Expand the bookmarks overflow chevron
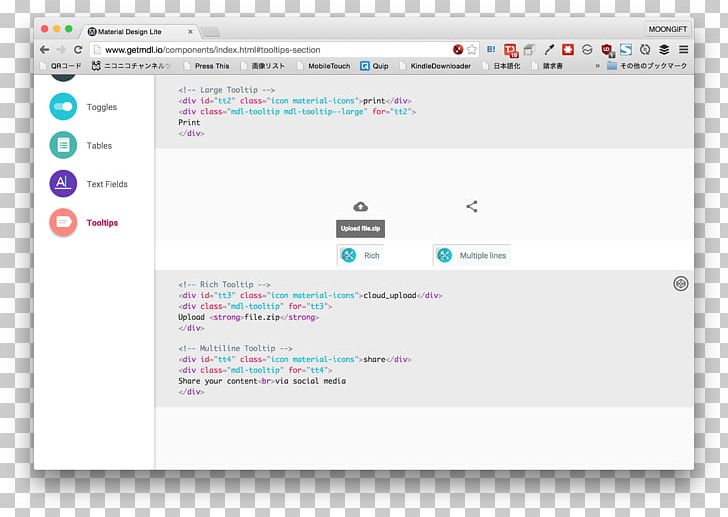The height and width of the screenshot is (517, 728). 598,66
